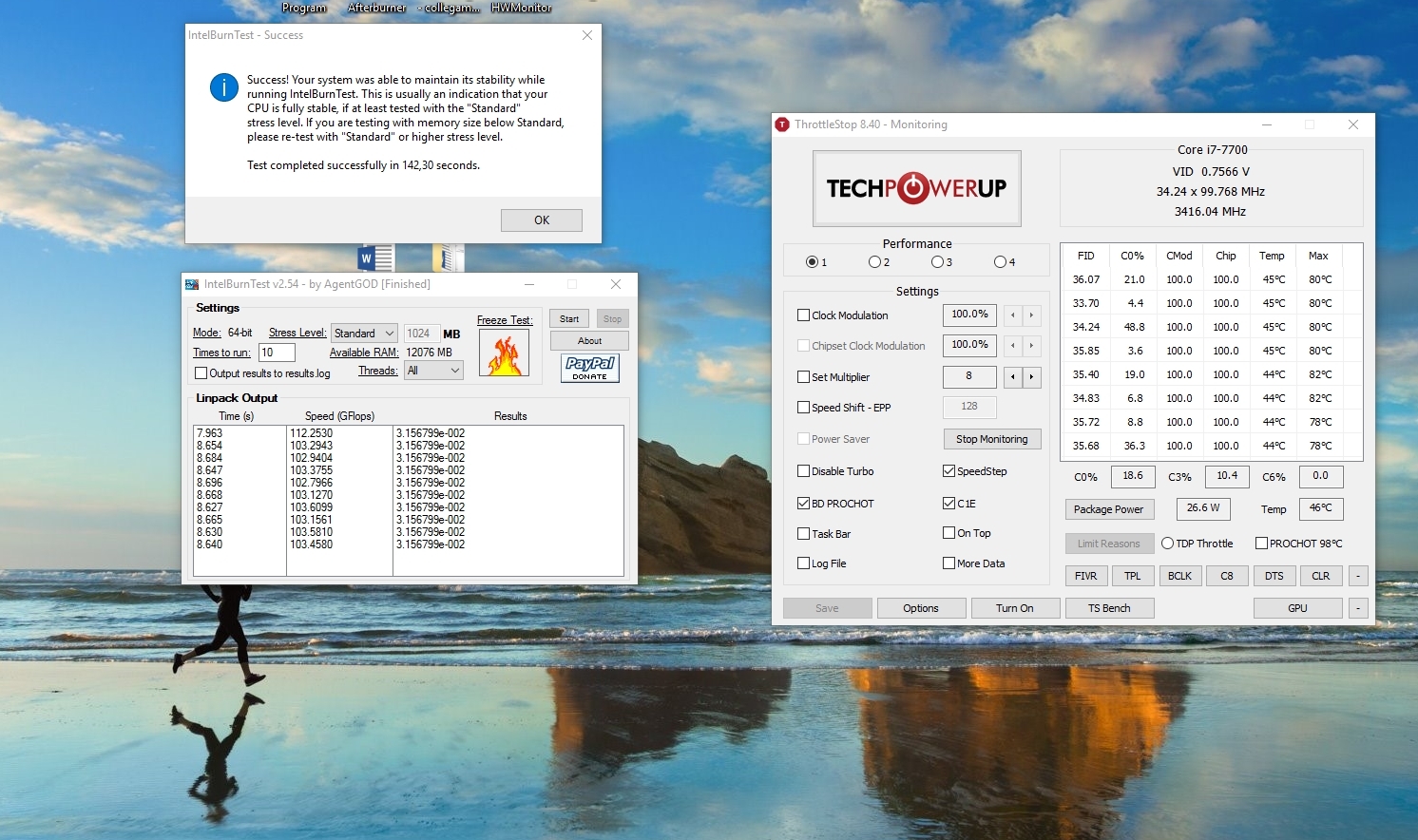Screen dimensions: 1418x840
Task: Click the flame Freeze Test image
Action: pos(504,353)
